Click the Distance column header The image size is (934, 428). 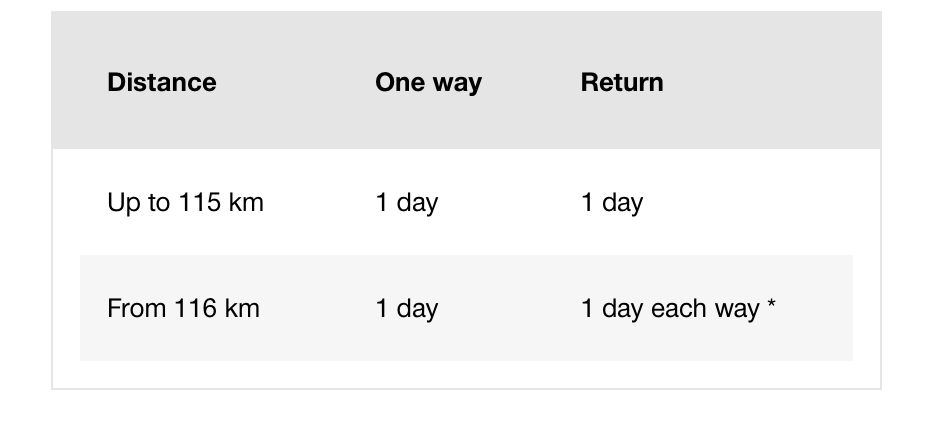(x=161, y=82)
